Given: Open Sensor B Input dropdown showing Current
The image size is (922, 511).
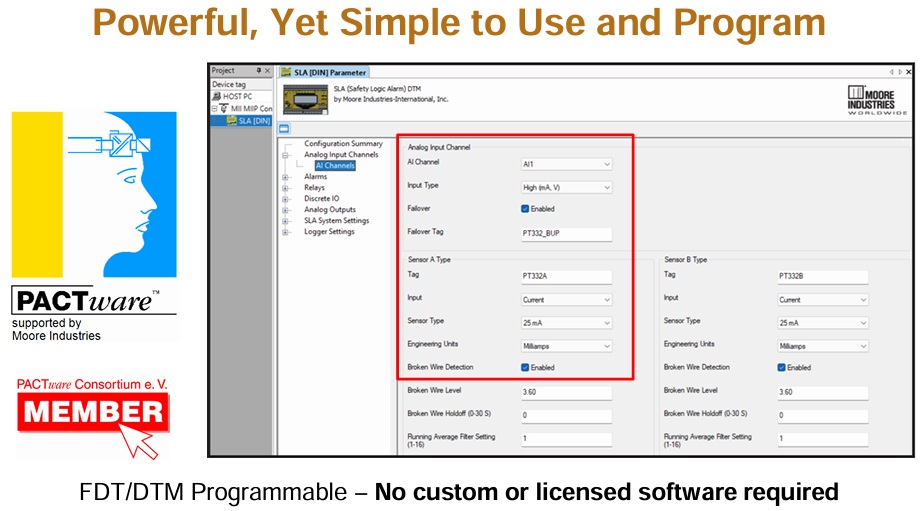Looking at the screenshot, I should 823,300.
